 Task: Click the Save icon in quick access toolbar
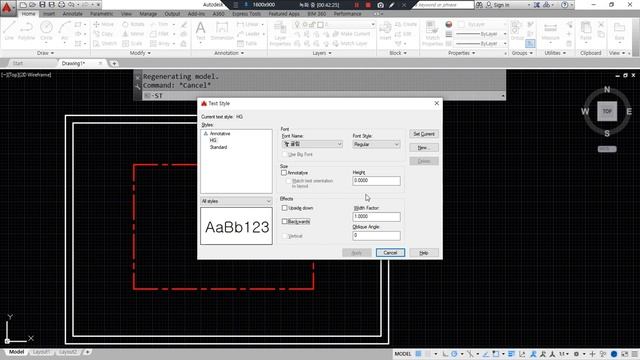click(42, 5)
